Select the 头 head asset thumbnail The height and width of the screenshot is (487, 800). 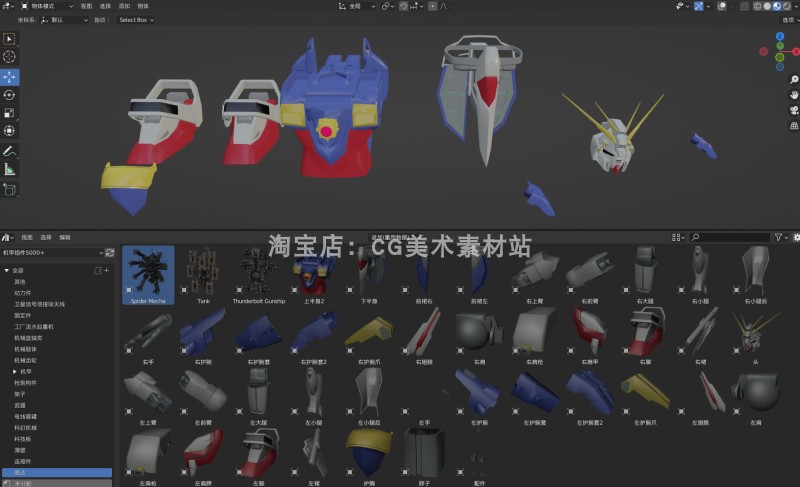tap(756, 337)
